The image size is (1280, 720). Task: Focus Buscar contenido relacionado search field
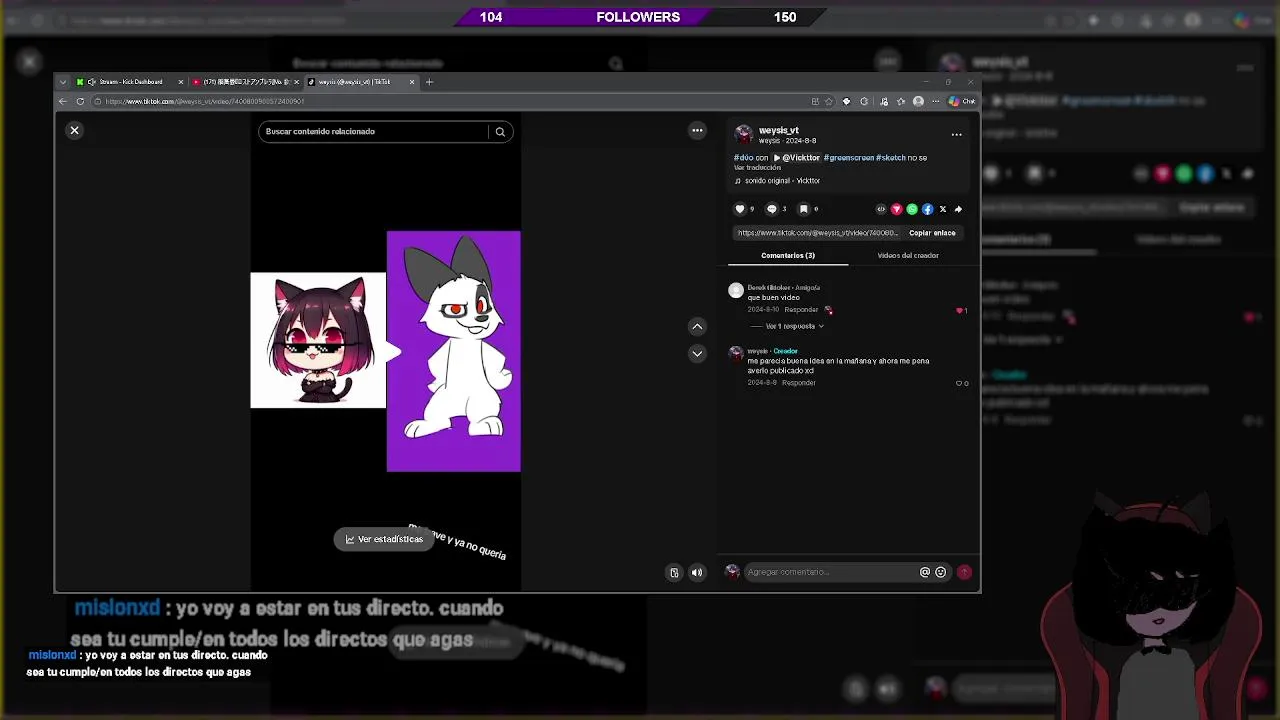(x=375, y=131)
